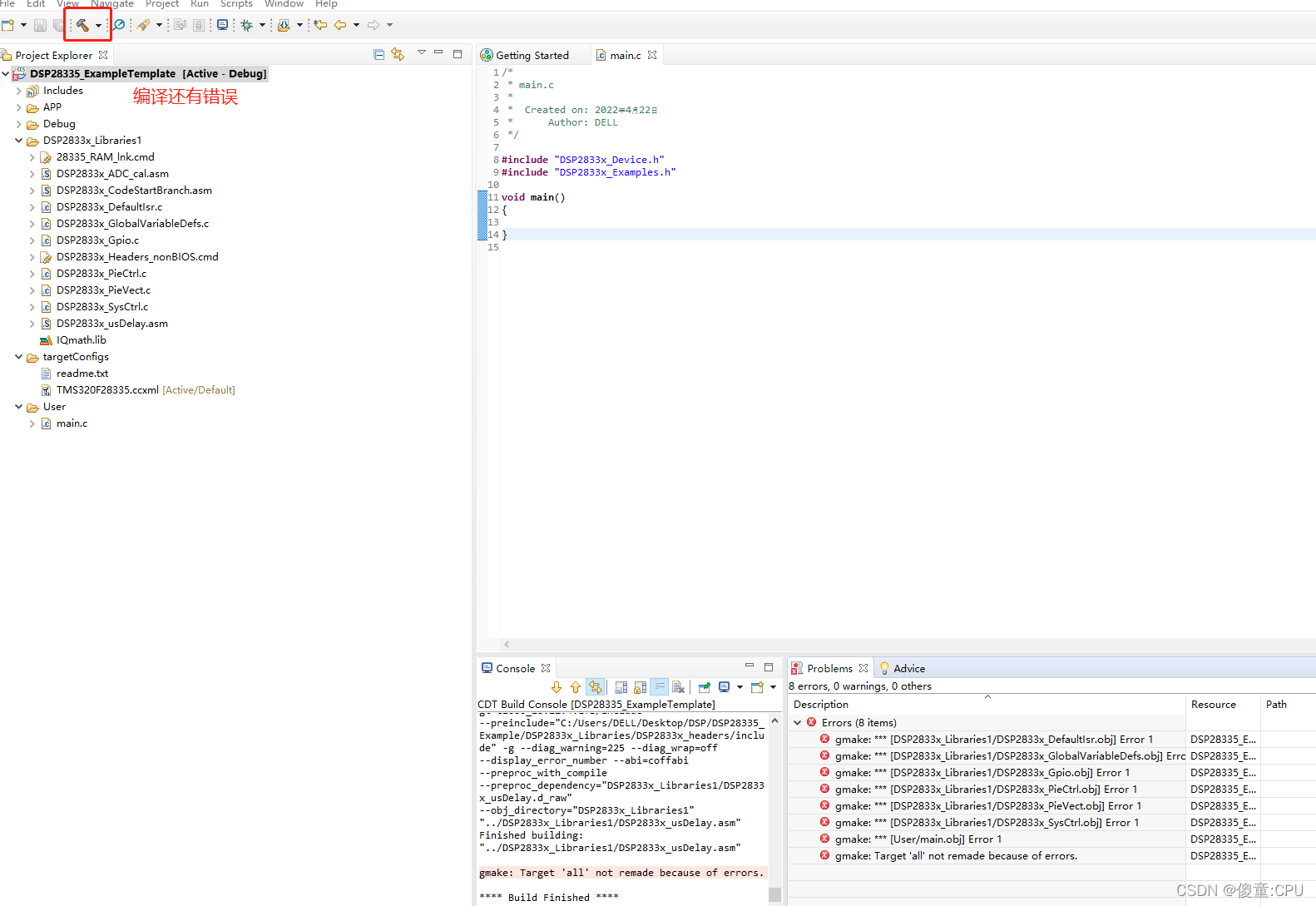Image resolution: width=1316 pixels, height=906 pixels.
Task: Clear the Console output
Action: 678,687
